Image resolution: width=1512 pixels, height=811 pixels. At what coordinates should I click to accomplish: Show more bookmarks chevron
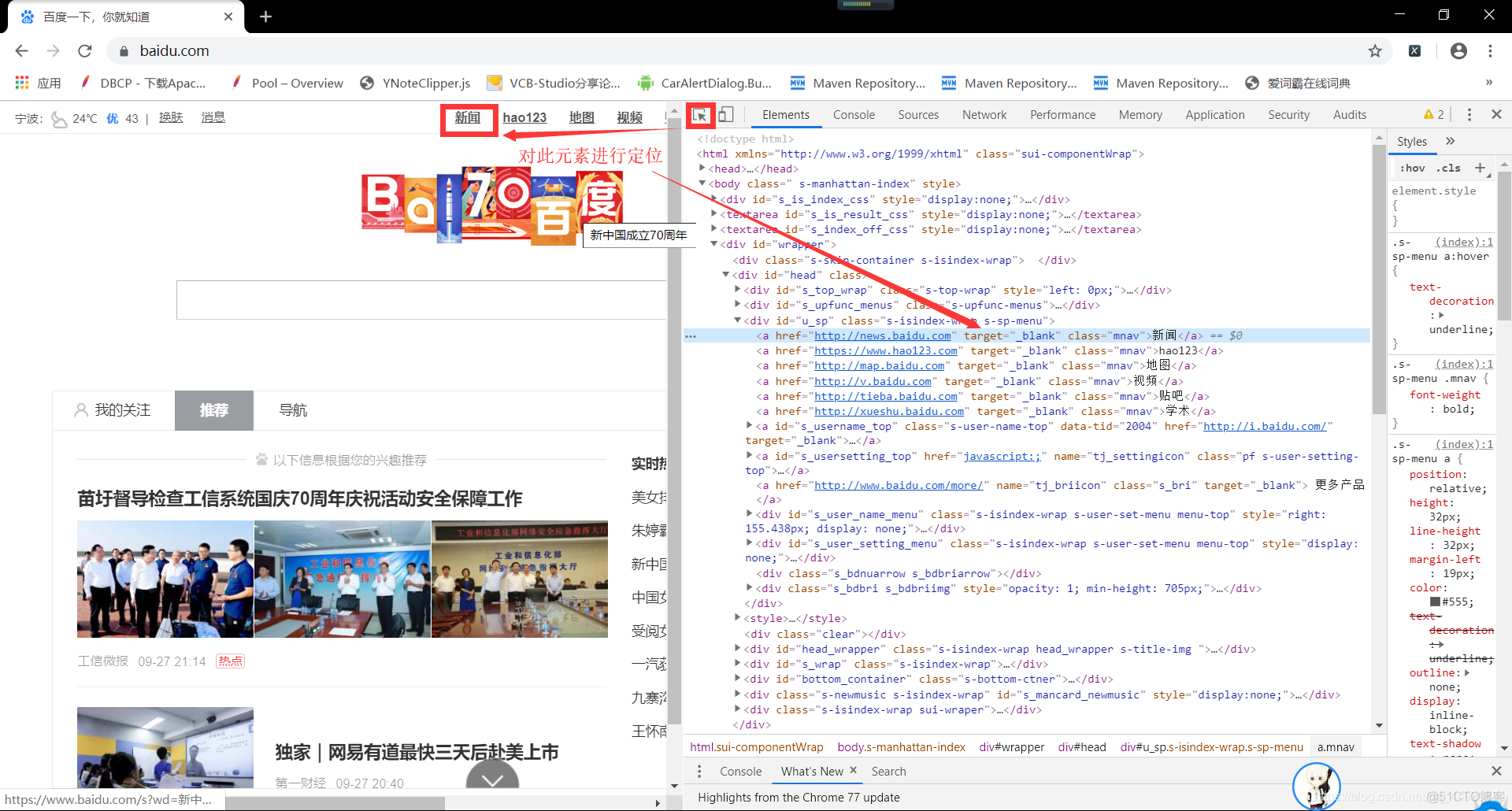point(1488,83)
